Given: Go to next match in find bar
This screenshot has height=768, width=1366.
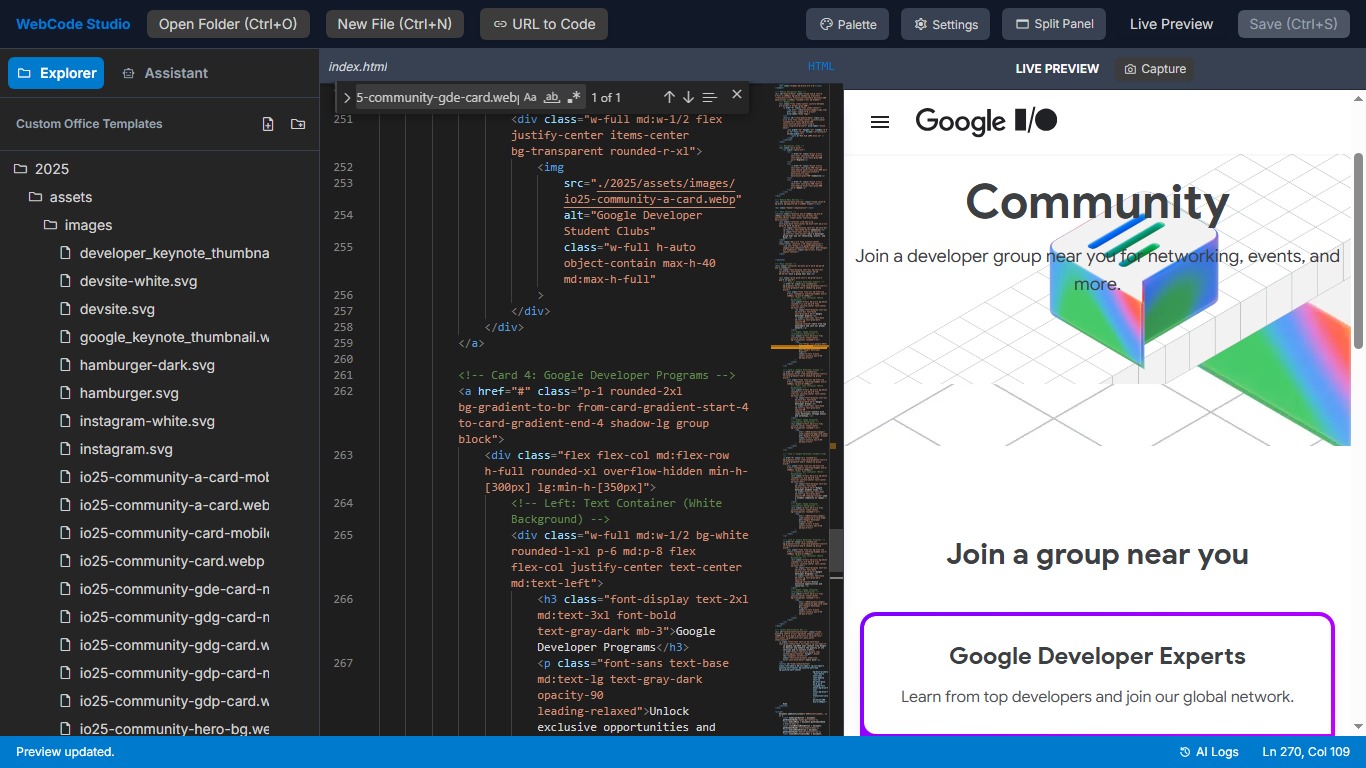Looking at the screenshot, I should click(688, 97).
